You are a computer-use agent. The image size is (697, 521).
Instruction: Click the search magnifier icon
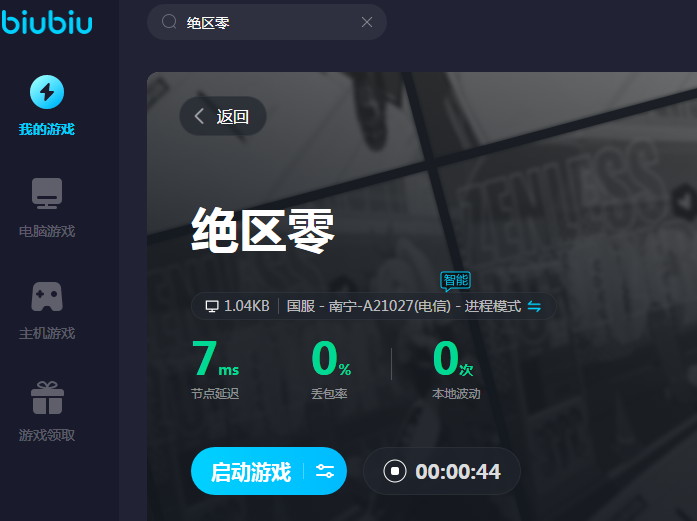pyautogui.click(x=169, y=22)
